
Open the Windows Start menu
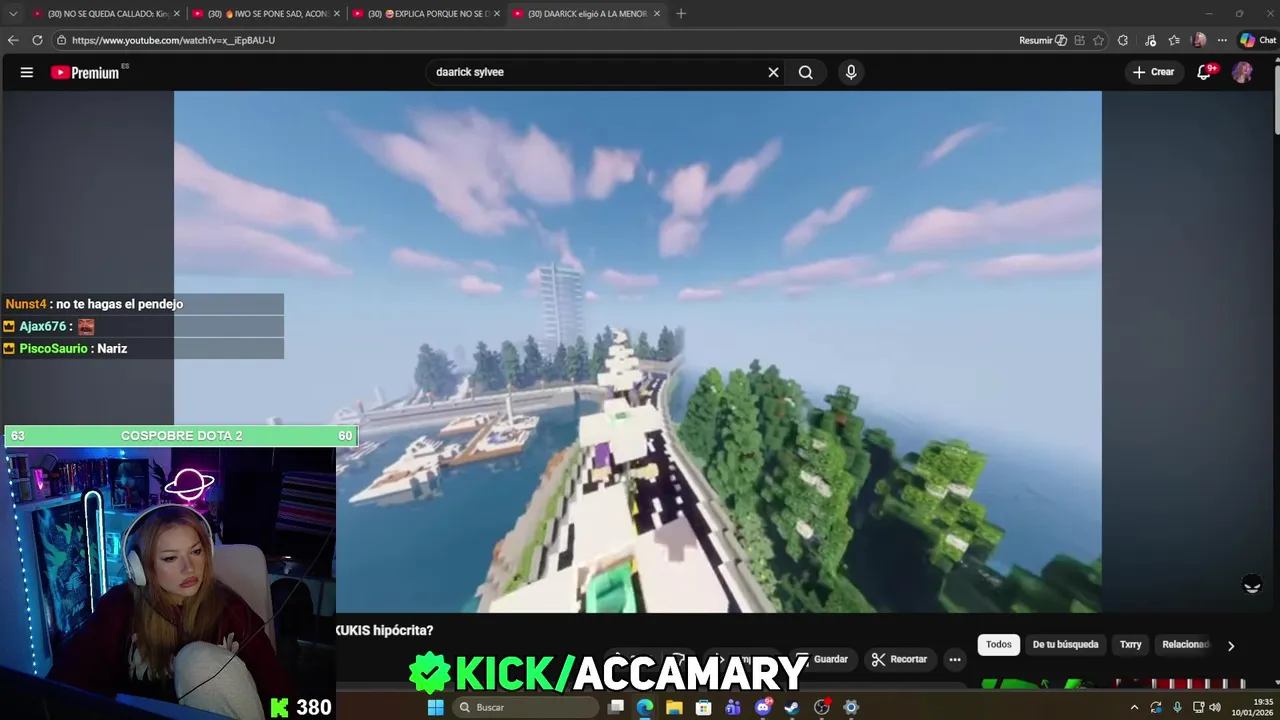(435, 707)
